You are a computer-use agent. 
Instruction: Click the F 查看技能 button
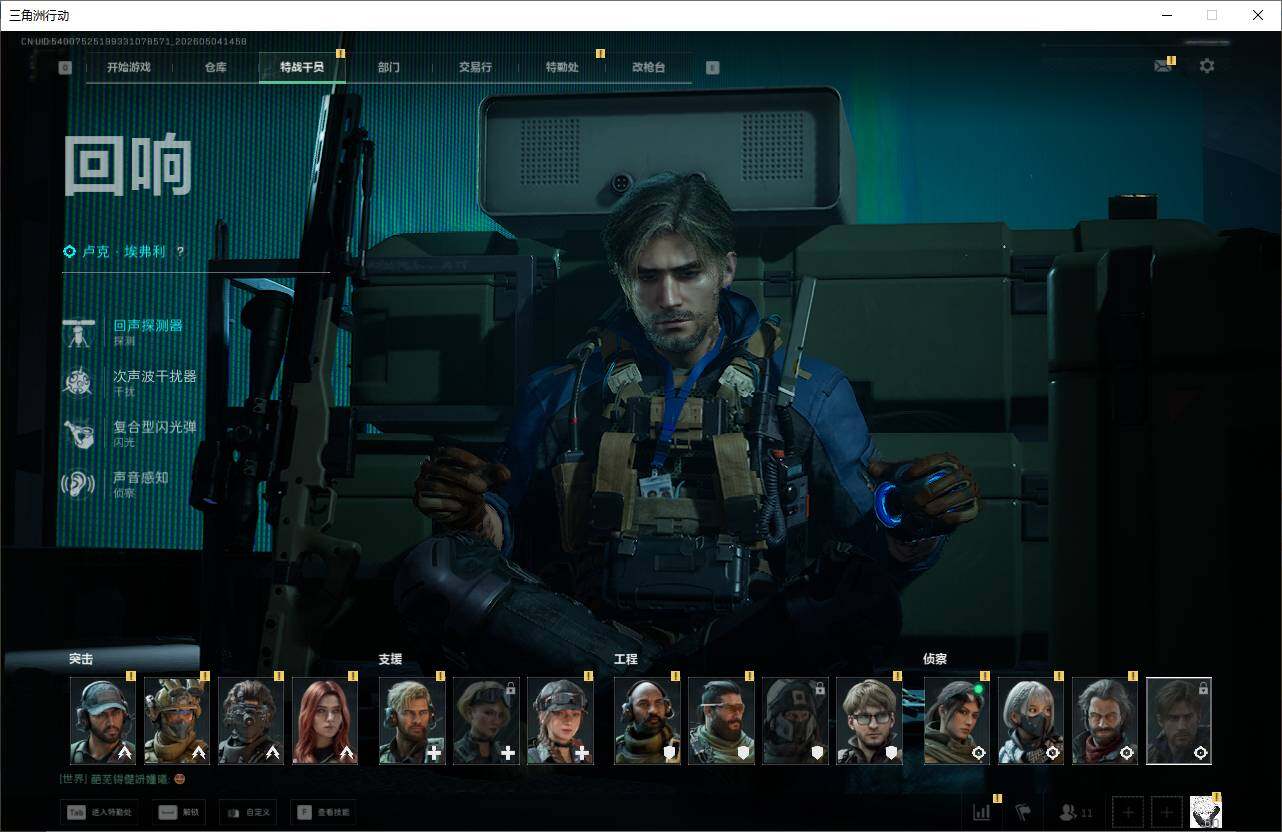tap(322, 812)
